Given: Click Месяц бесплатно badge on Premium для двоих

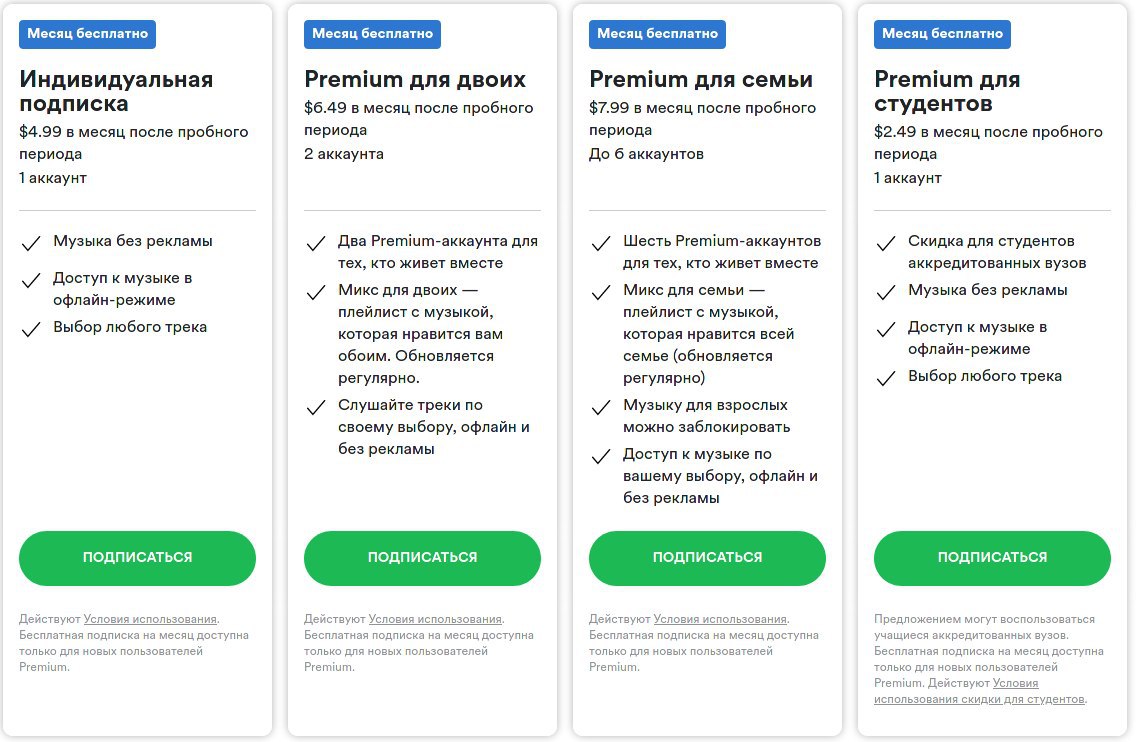Looking at the screenshot, I should click(x=372, y=34).
